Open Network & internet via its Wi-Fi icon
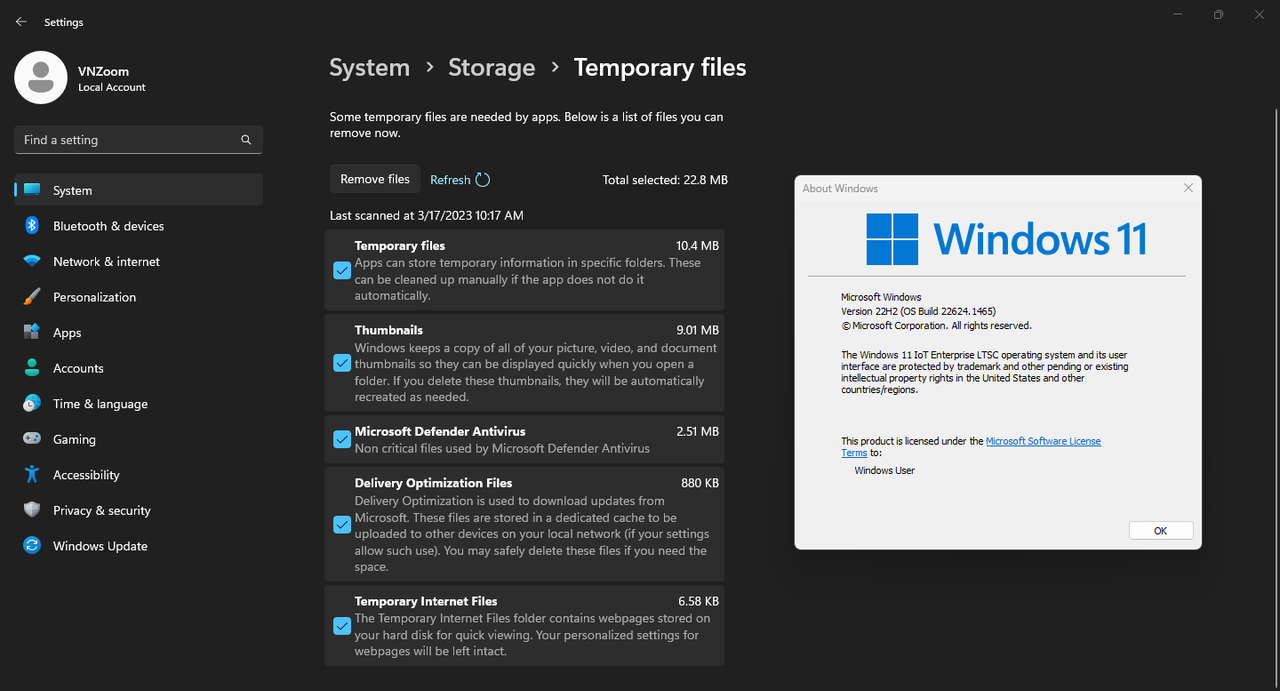Viewport: 1280px width, 691px height. [32, 262]
